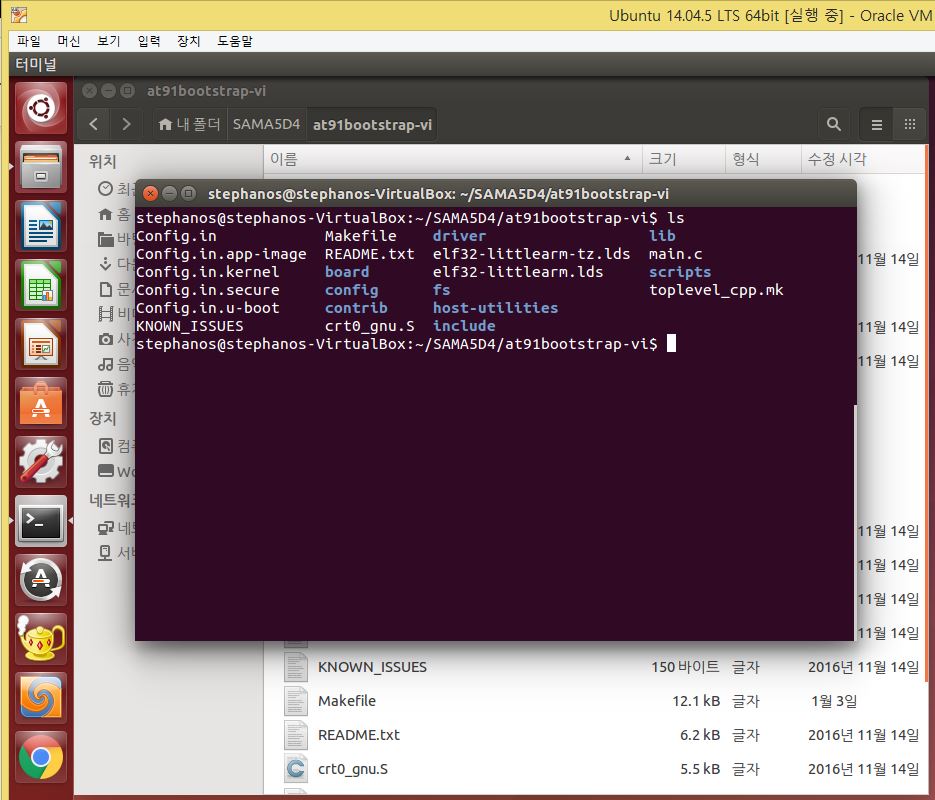Open the 장치 menu in VirtualBox
The width and height of the screenshot is (935, 800).
coord(188,41)
